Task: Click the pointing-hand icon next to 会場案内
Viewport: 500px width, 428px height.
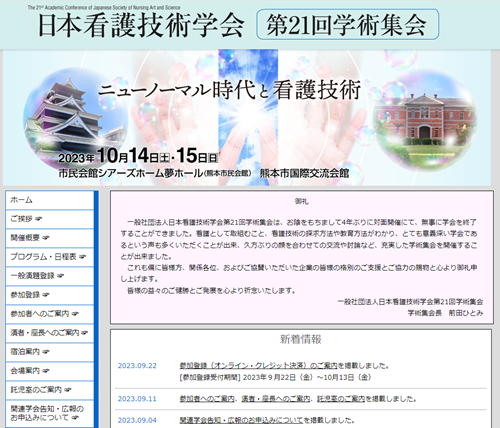Action: [x=46, y=371]
